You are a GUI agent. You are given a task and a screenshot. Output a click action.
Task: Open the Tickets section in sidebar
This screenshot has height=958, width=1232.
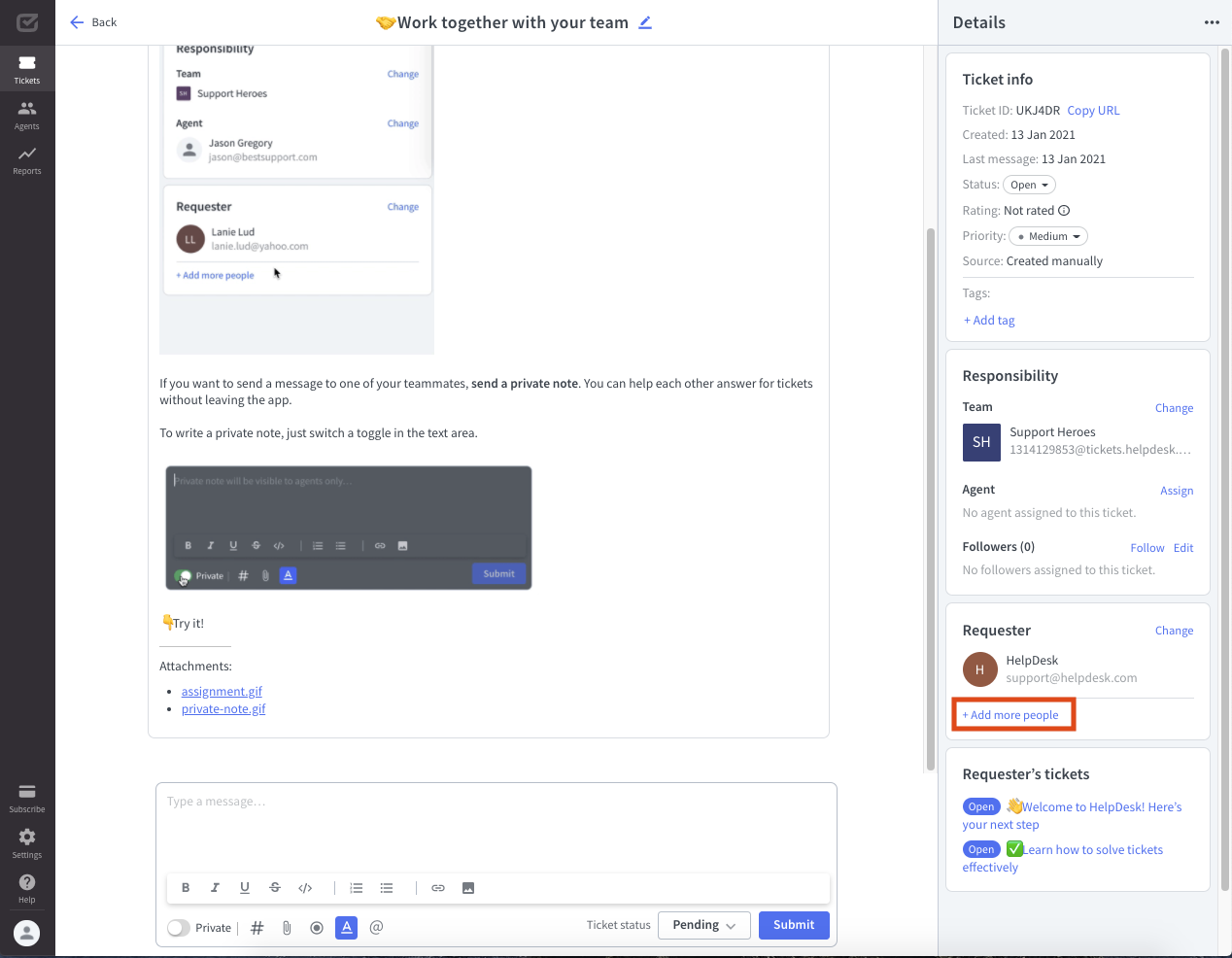coord(27,69)
